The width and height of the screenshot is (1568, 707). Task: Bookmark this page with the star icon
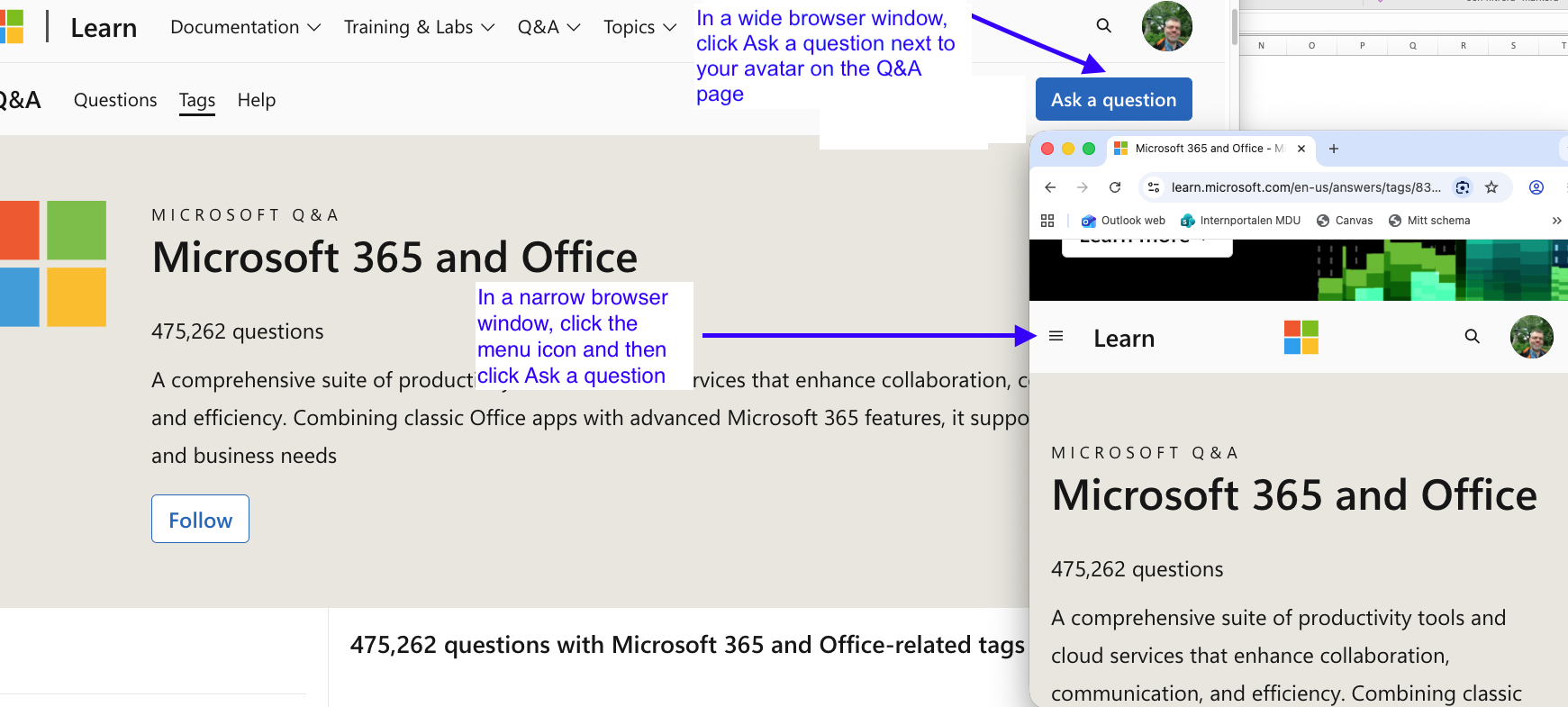click(1491, 187)
